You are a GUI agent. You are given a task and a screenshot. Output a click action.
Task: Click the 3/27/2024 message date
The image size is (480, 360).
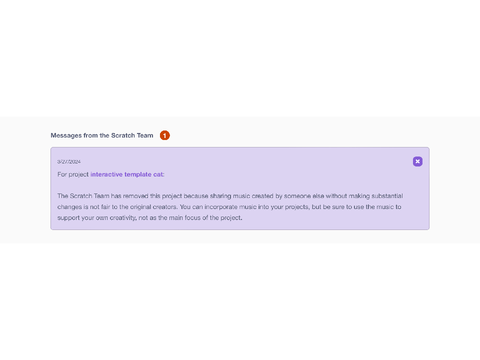pos(69,162)
